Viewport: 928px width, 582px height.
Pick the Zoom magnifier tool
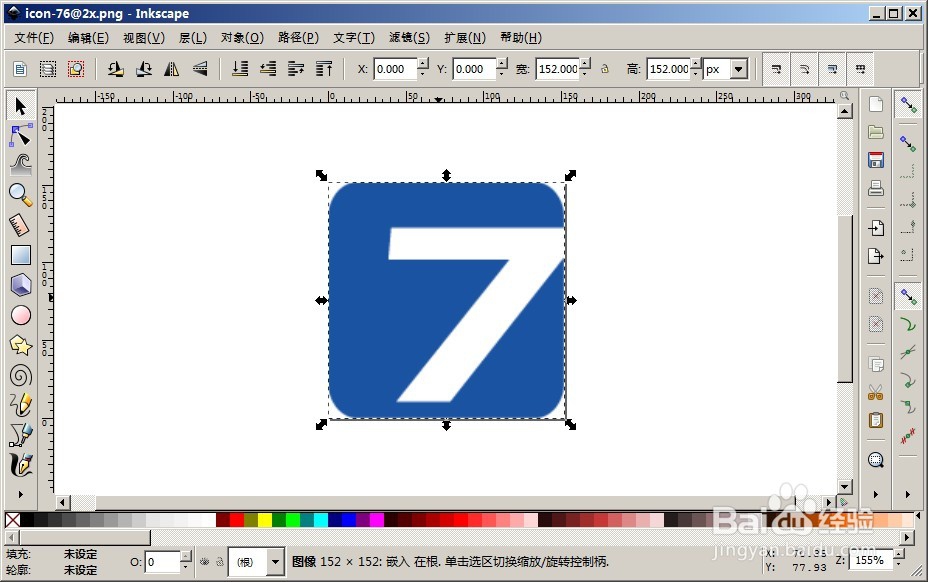(x=21, y=194)
